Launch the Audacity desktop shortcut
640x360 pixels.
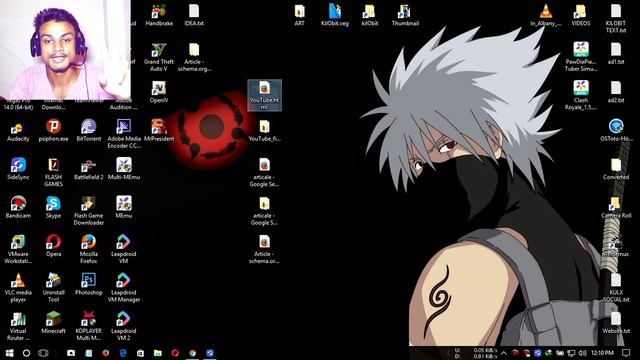[18, 130]
